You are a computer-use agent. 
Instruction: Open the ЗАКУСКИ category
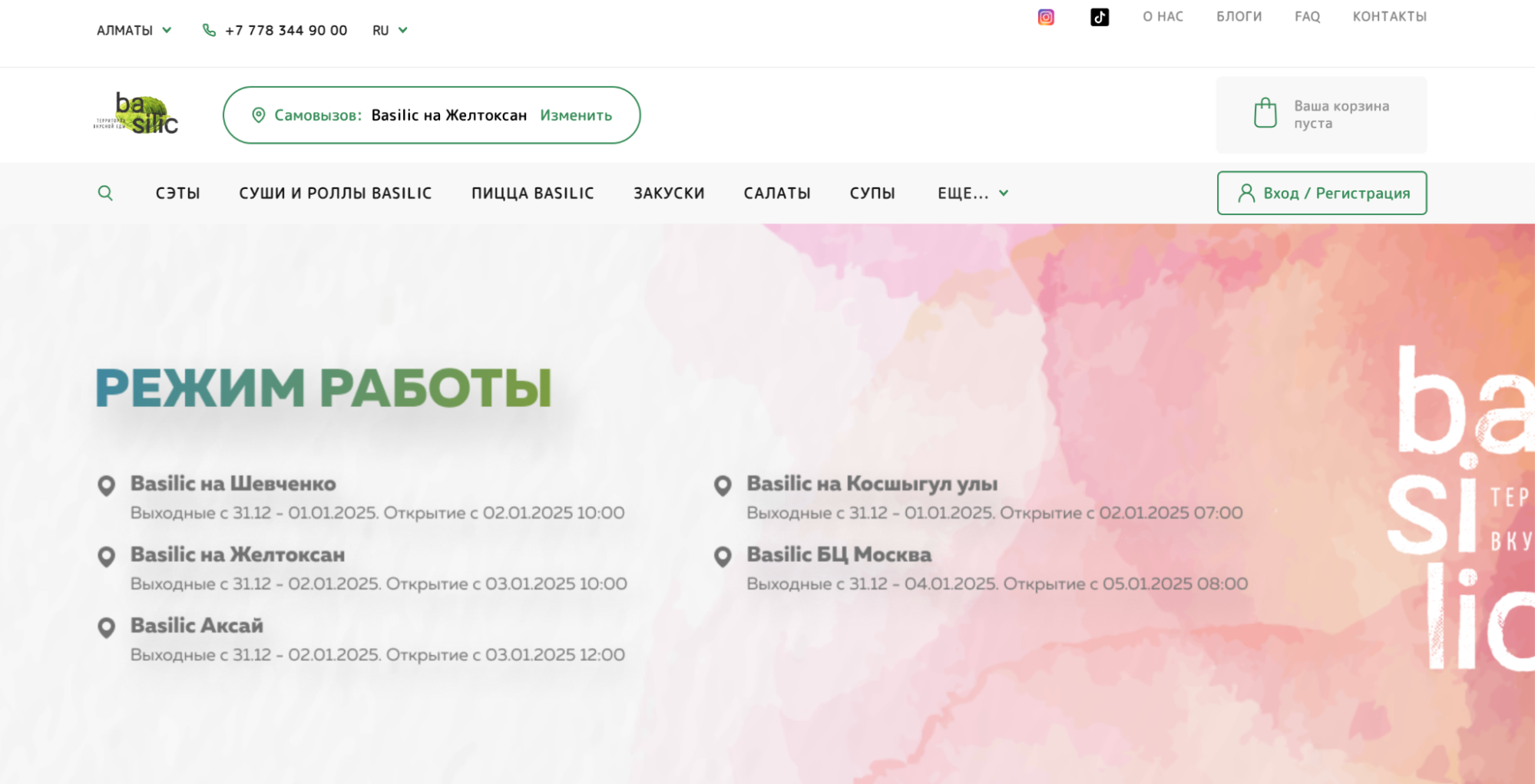tap(669, 194)
